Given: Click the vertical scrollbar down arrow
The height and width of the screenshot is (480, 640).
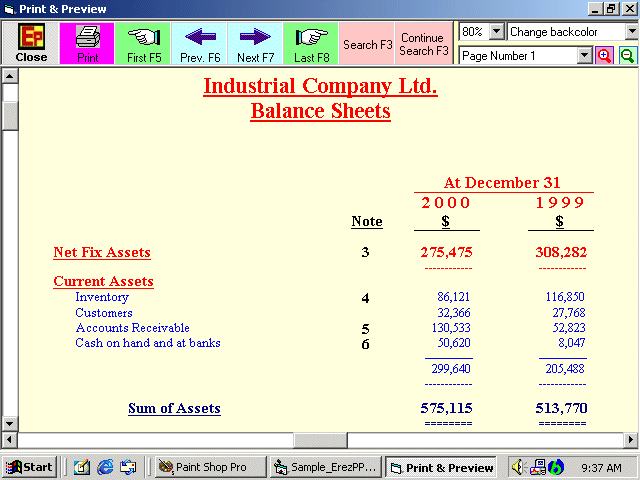Looking at the screenshot, I should [x=9, y=423].
